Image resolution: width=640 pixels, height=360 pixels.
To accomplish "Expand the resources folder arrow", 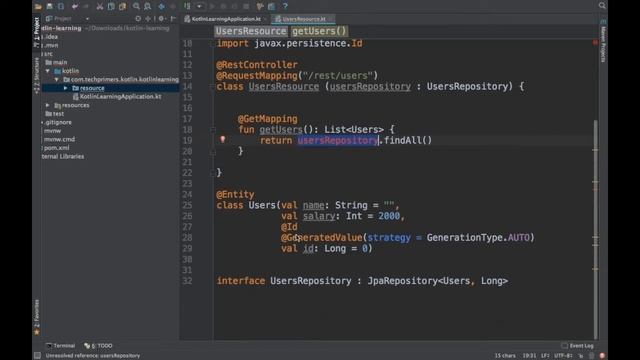I will tap(48, 105).
